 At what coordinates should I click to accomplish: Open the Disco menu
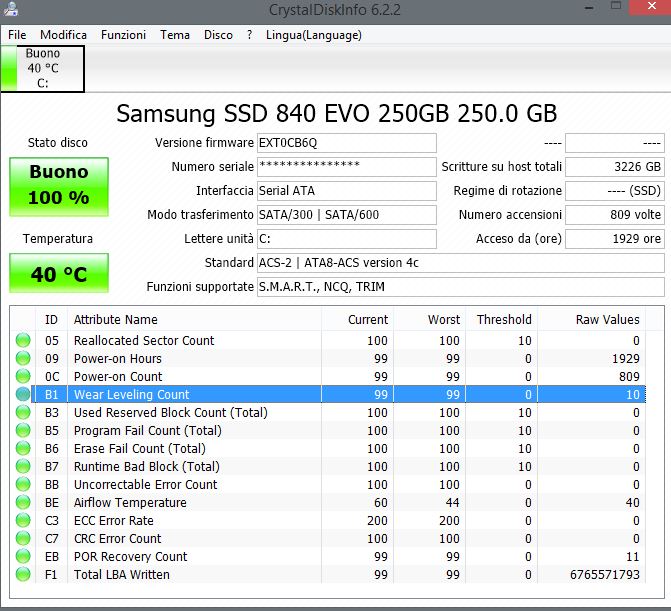(218, 35)
